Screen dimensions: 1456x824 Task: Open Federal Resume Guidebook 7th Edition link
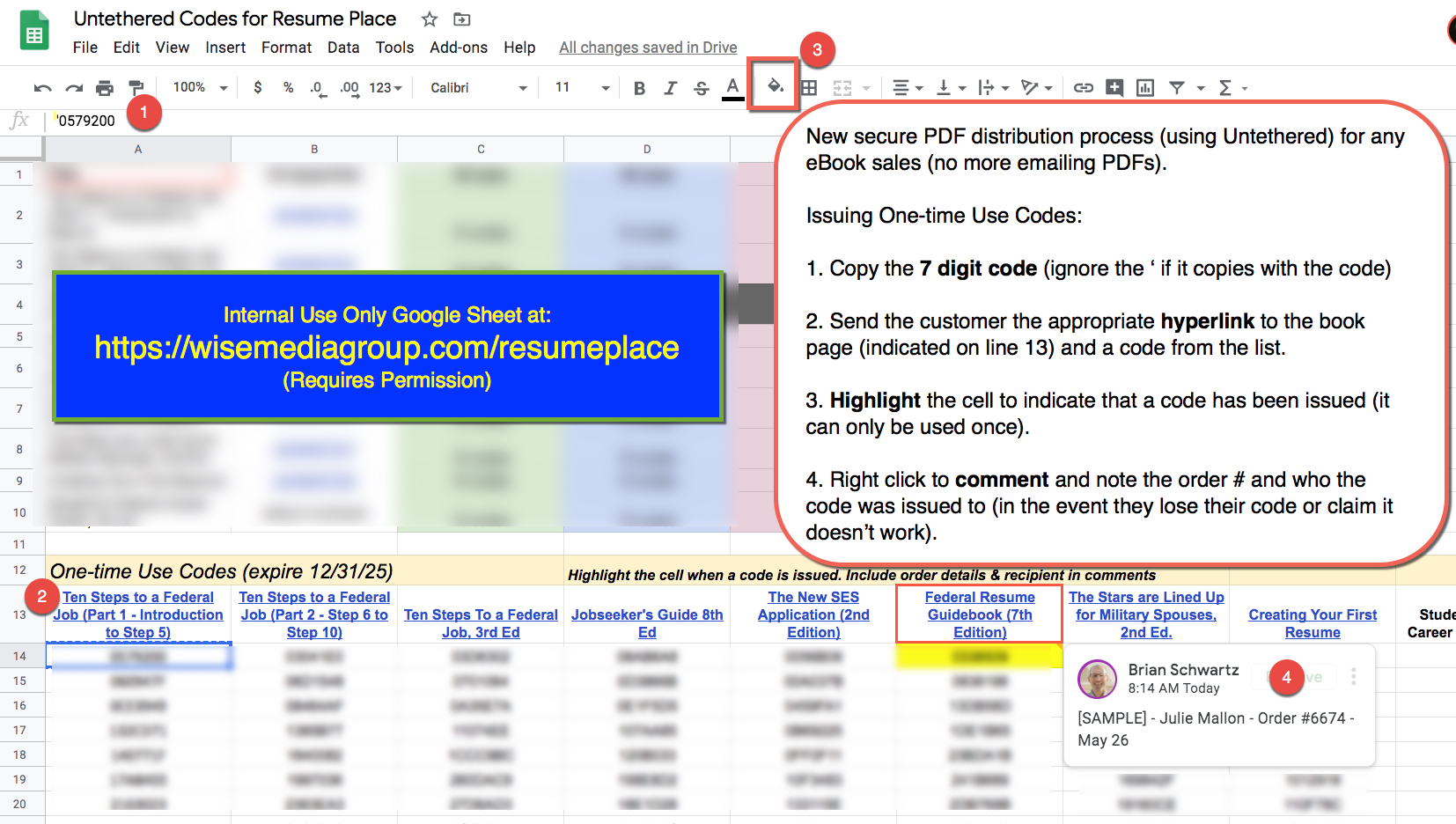point(980,614)
